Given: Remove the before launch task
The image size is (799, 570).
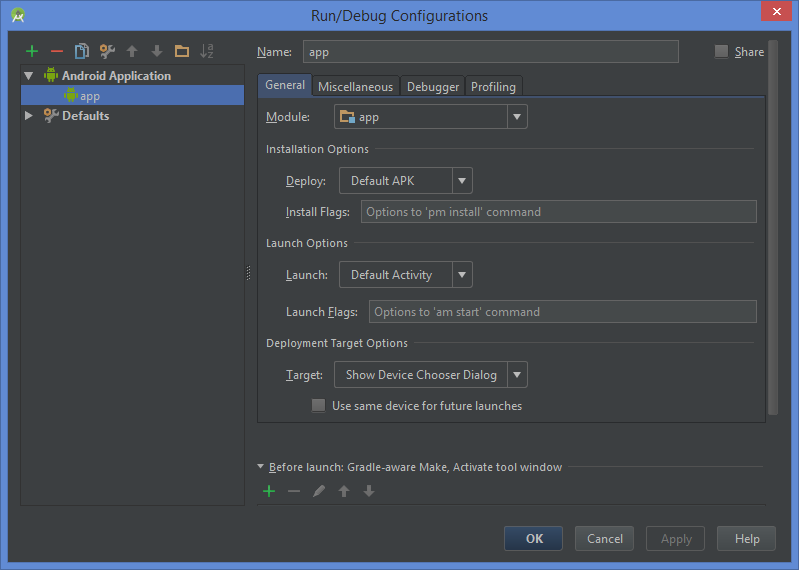Looking at the screenshot, I should 294,491.
